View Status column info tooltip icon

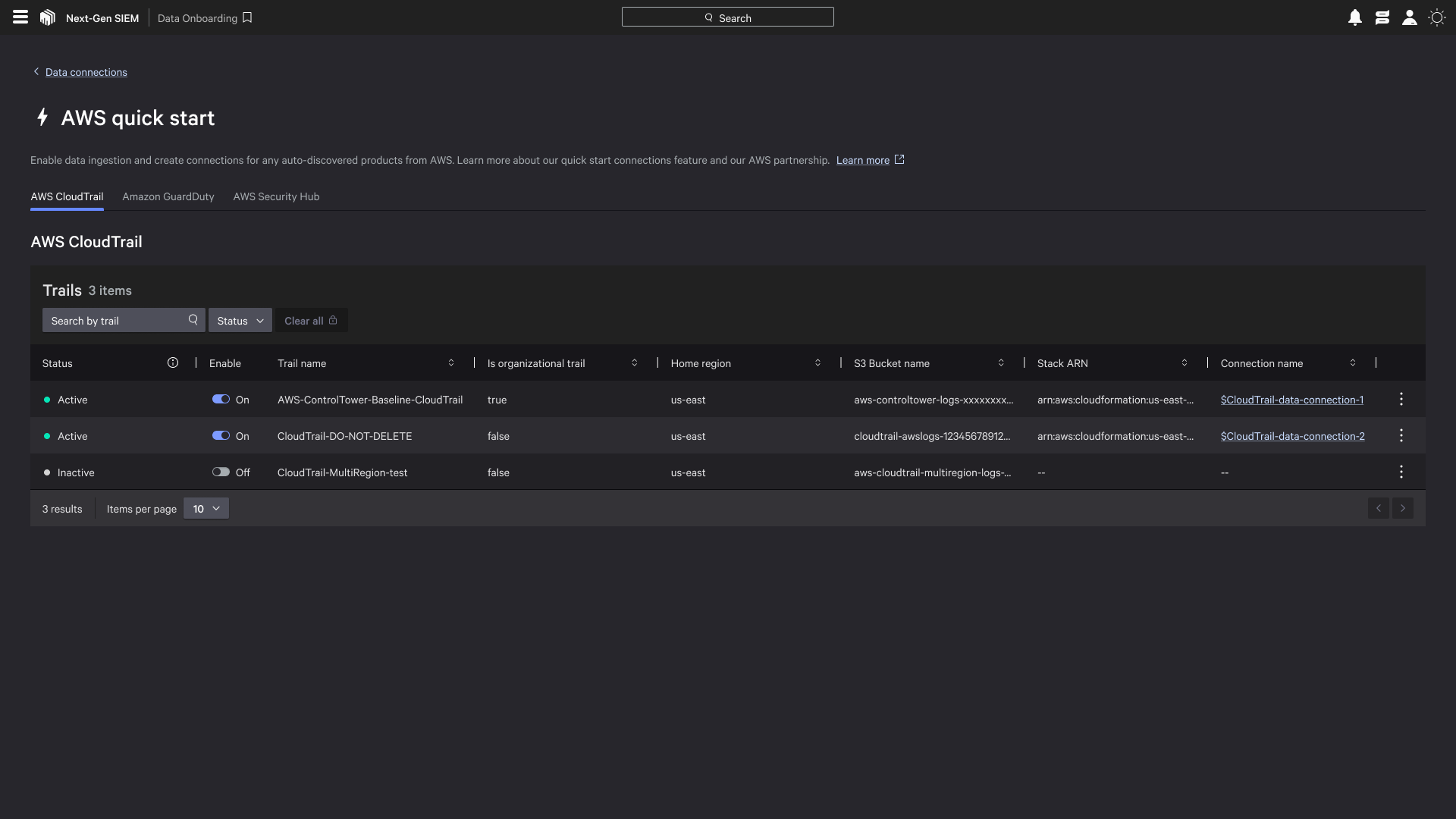[x=173, y=362]
